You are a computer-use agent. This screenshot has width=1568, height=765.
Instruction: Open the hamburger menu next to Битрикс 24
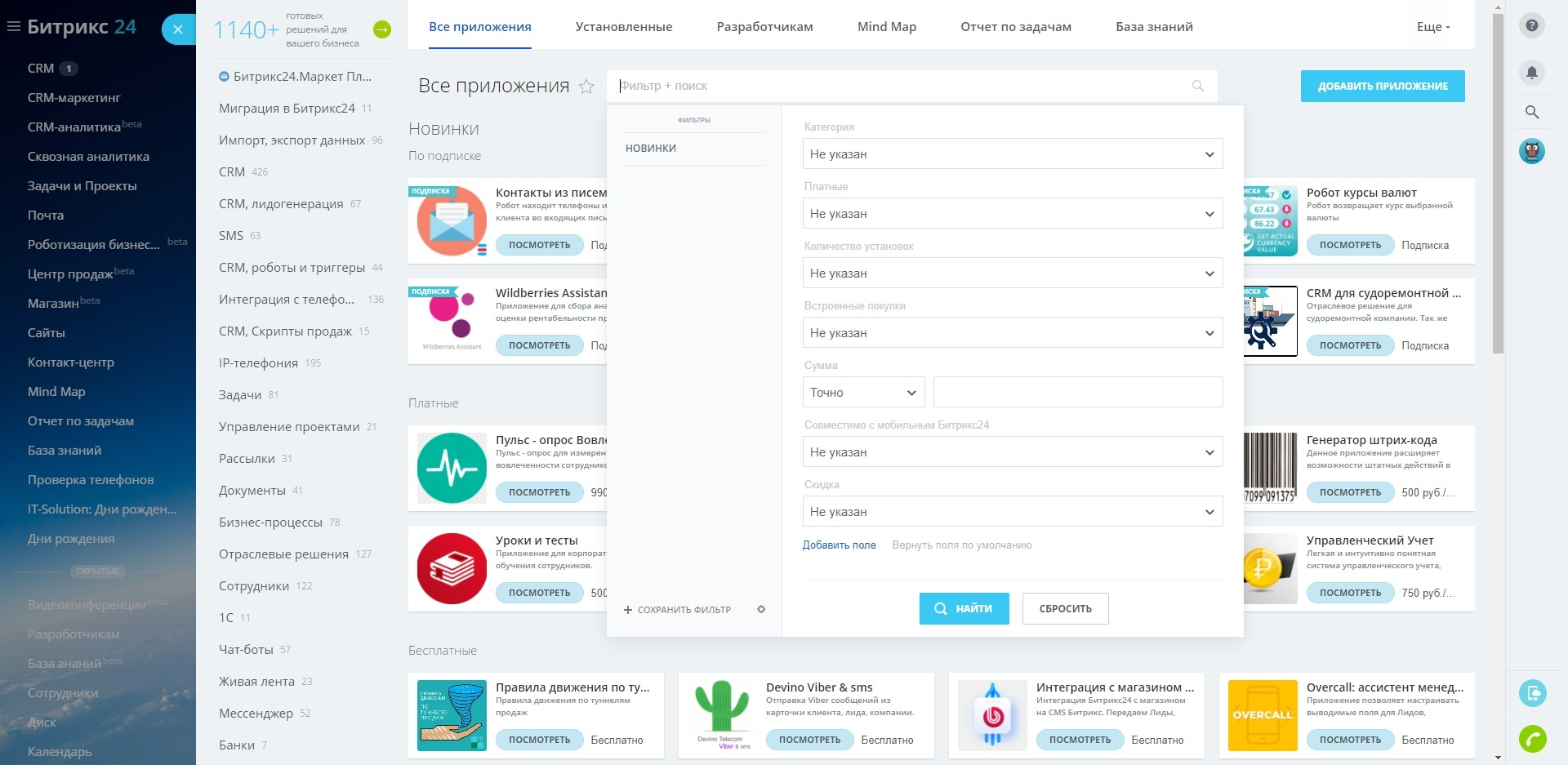(13, 27)
